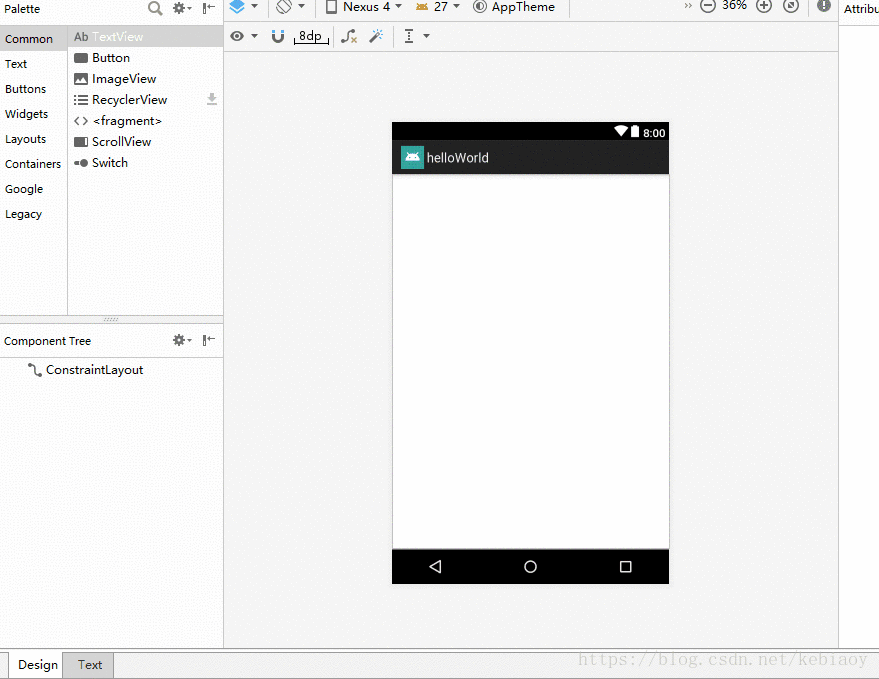Select the Nexus 4 device dropdown

[x=364, y=7]
